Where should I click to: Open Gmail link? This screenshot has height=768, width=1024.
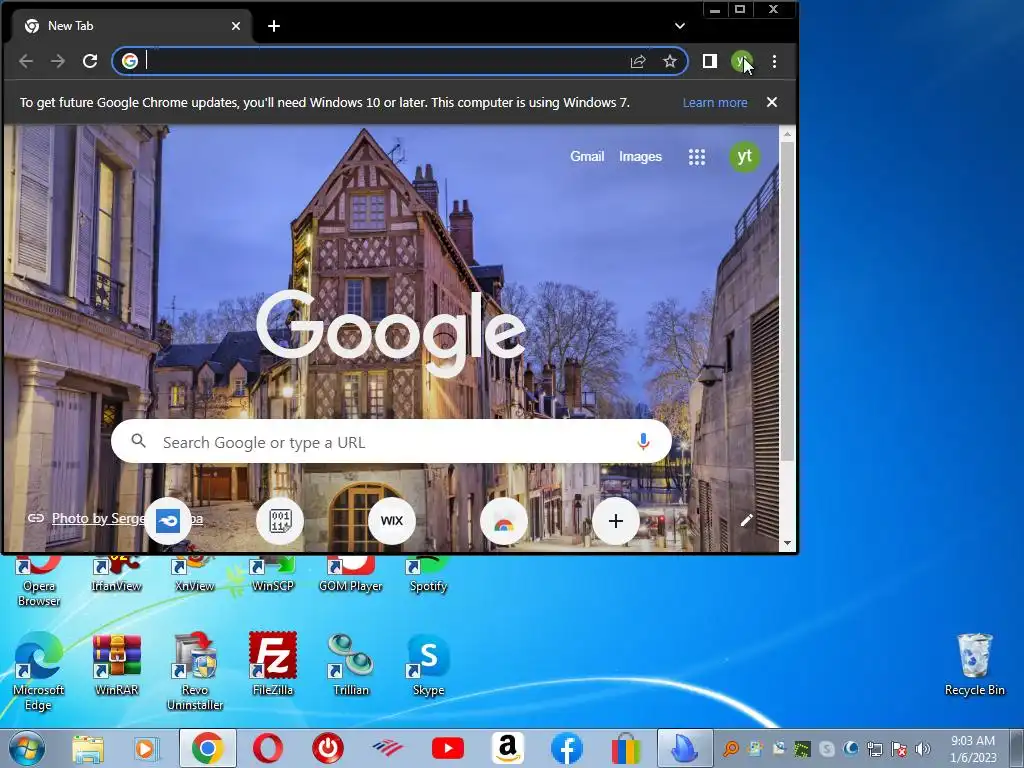587,156
